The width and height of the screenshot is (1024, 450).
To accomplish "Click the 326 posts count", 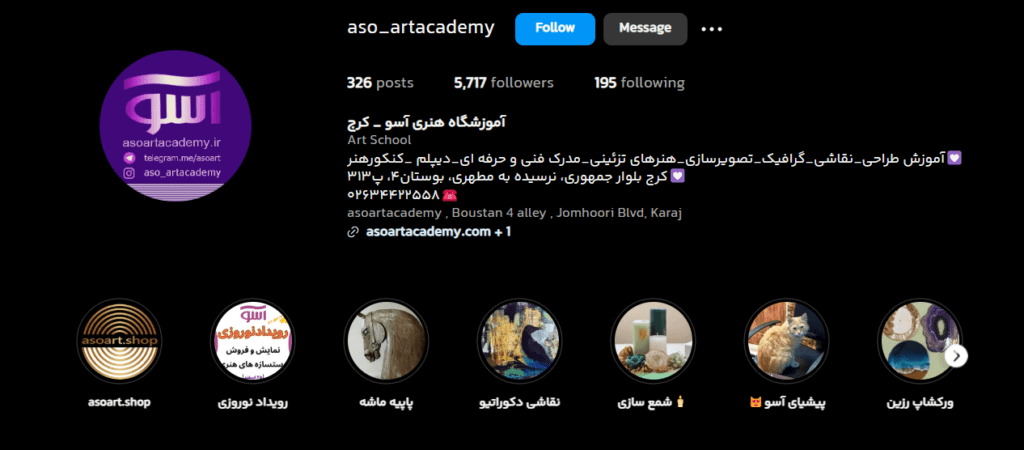I will pyautogui.click(x=380, y=83).
